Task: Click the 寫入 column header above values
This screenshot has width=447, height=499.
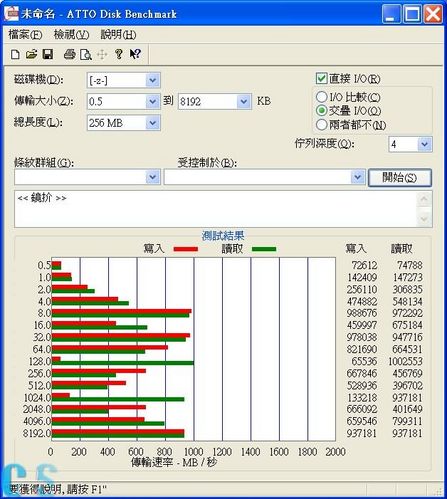Action: click(x=356, y=249)
